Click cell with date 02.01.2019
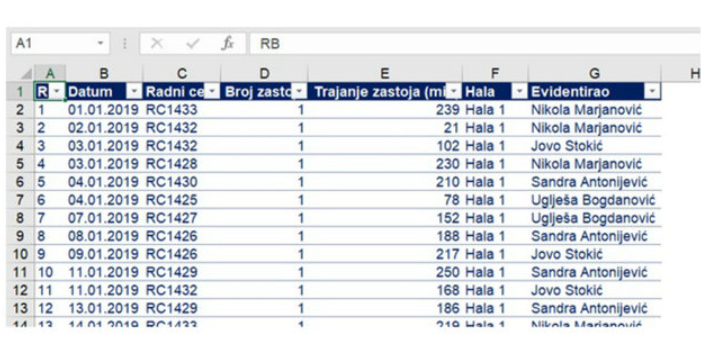 tap(103, 128)
